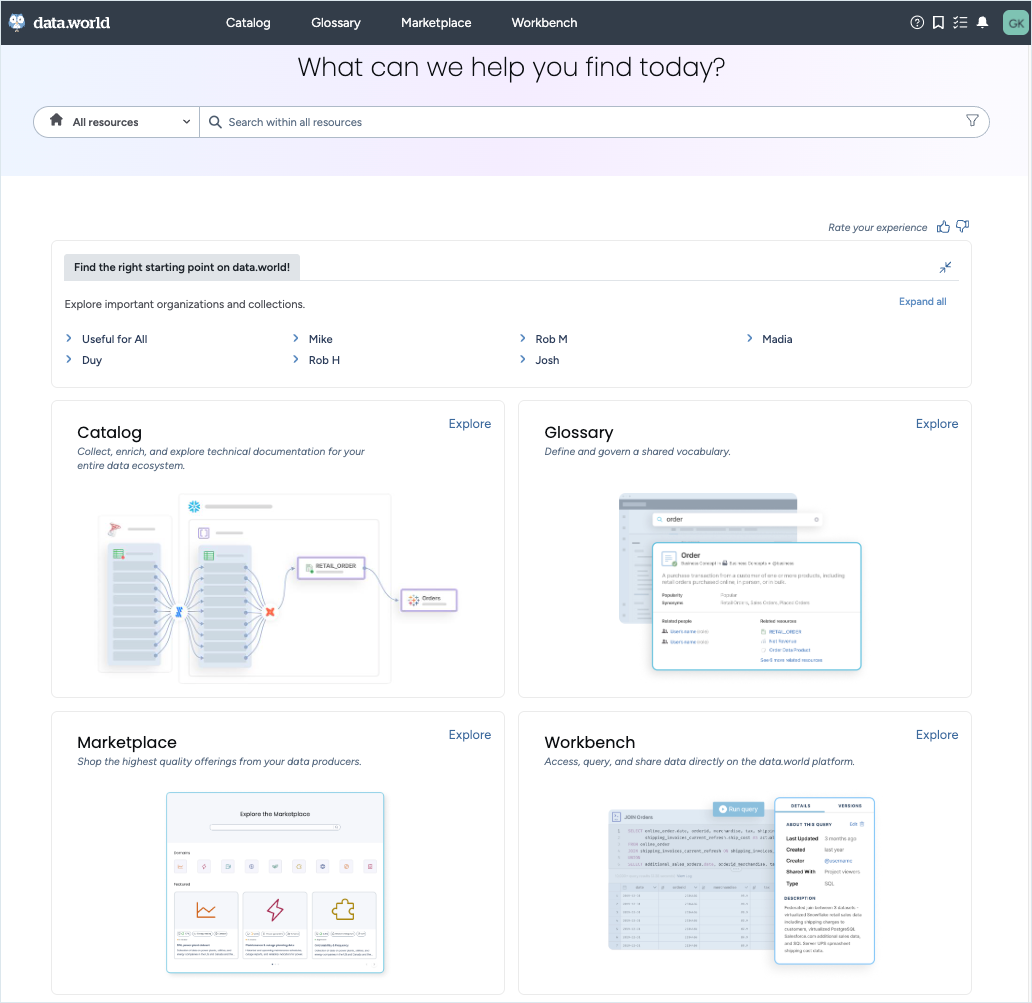Click the Marketplace preview illustration
The height and width of the screenshot is (1003, 1032).
pos(275,883)
